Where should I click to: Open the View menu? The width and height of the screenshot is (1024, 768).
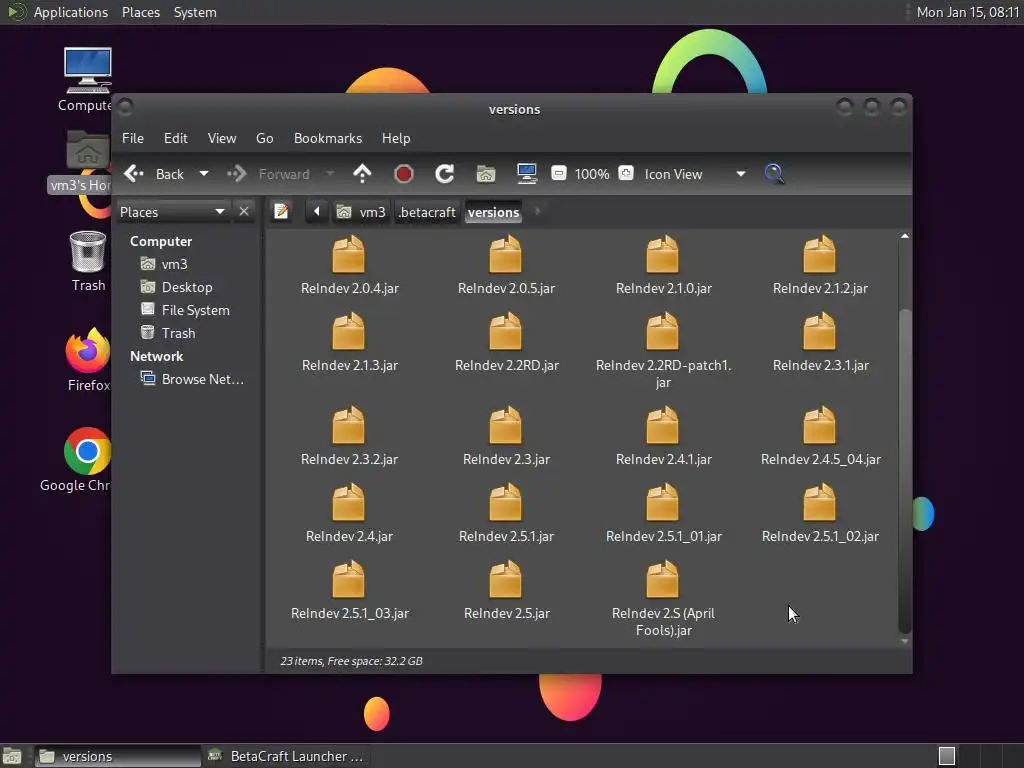point(221,138)
